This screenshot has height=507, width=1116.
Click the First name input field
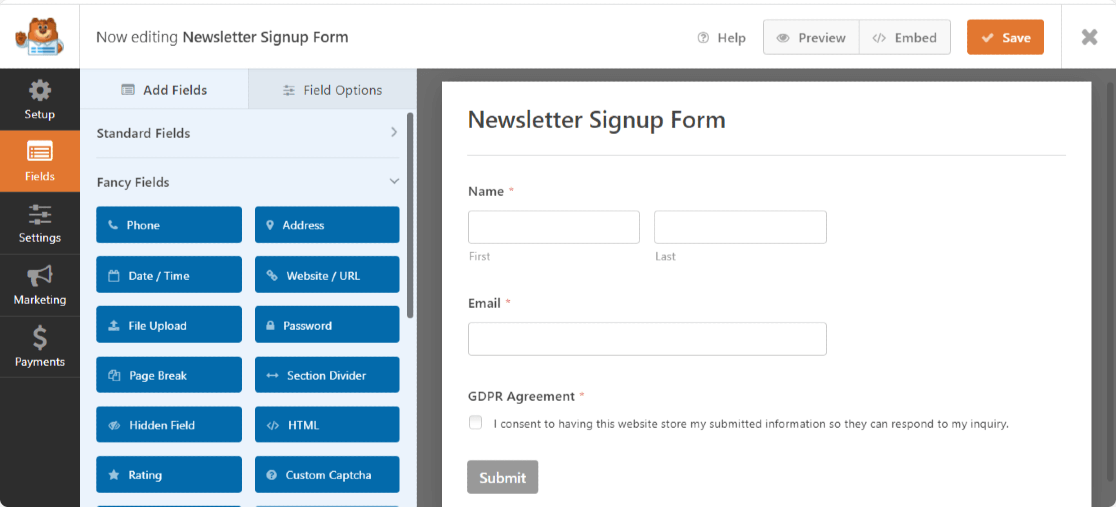coord(553,227)
